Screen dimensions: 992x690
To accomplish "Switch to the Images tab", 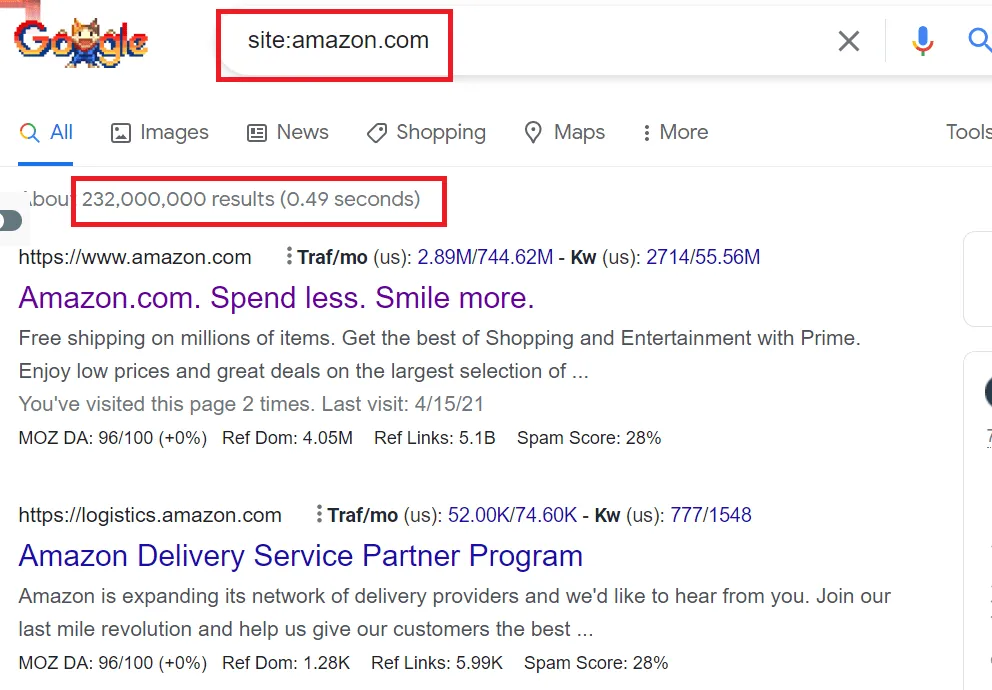I will 159,132.
